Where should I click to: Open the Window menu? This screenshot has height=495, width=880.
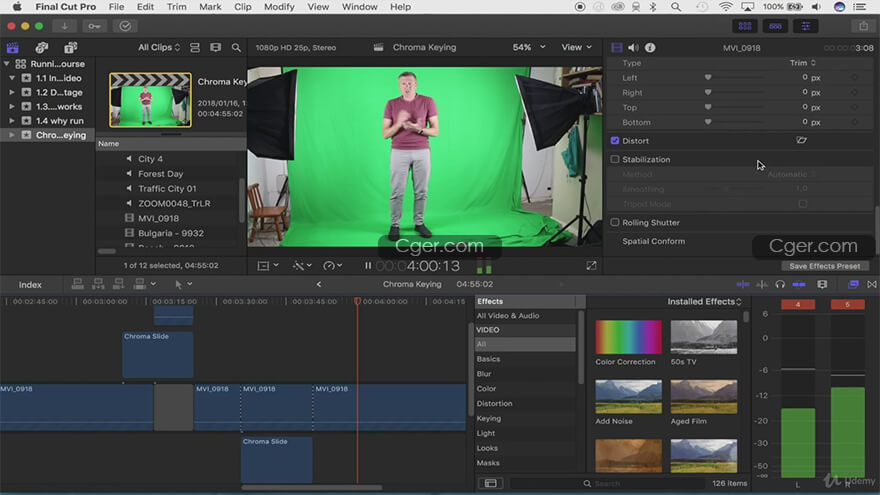[x=359, y=7]
